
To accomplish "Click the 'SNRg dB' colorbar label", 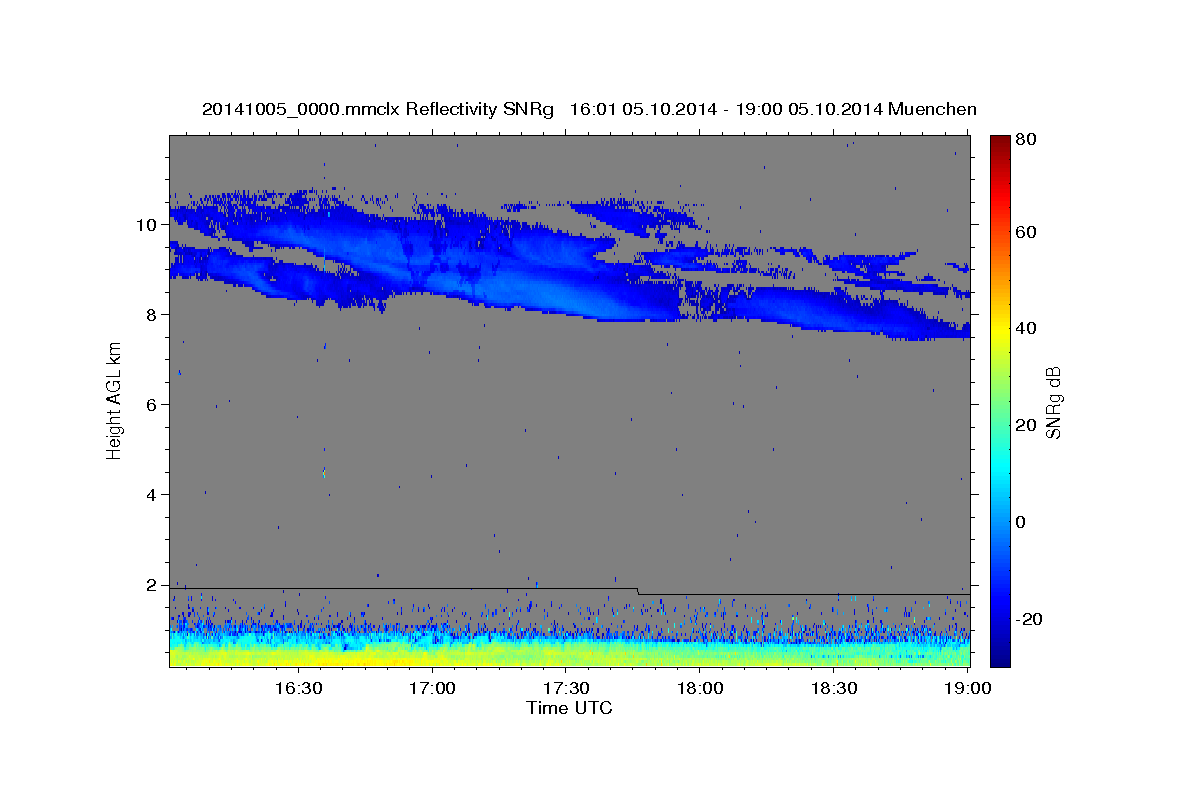I will pos(1053,402).
